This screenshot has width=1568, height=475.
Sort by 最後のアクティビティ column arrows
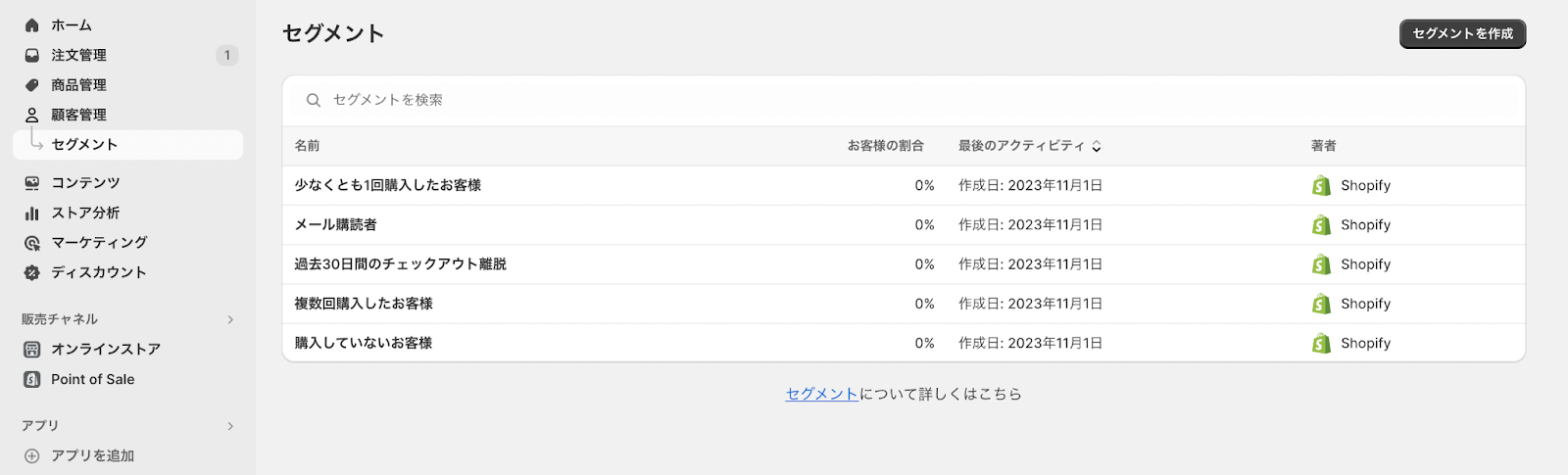1097,146
